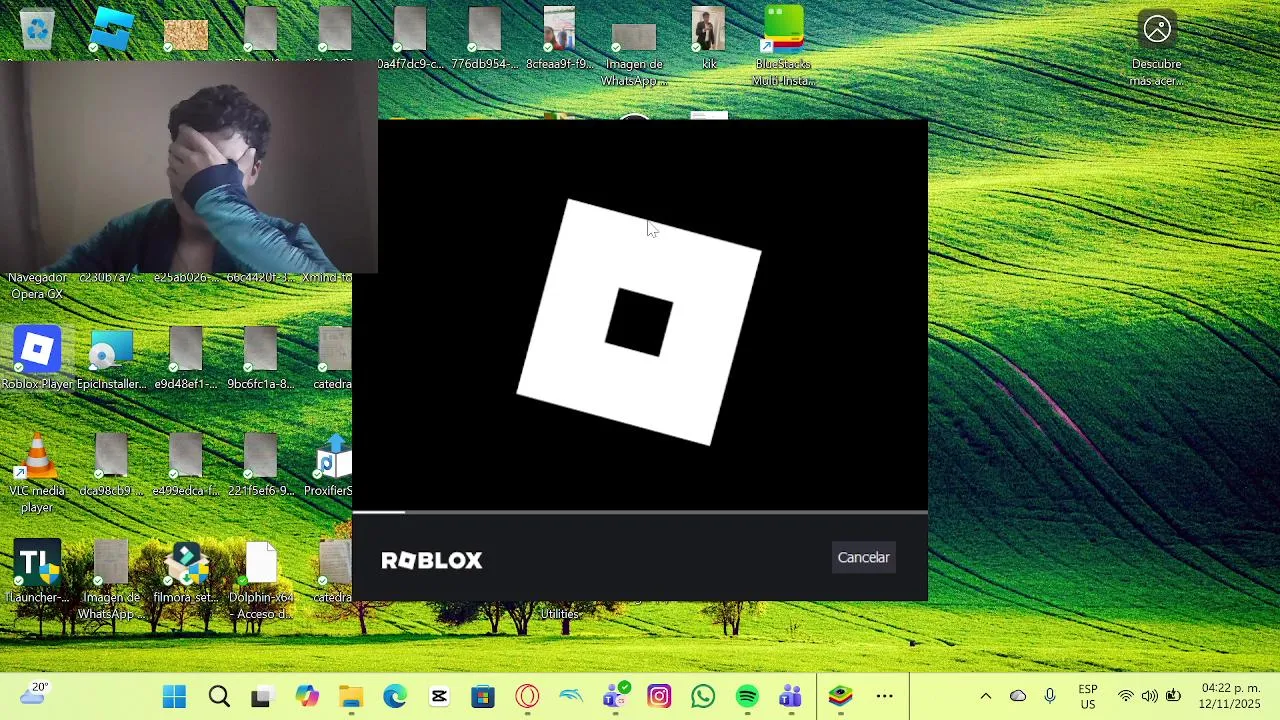
Task: Open the clock and calendar flyout
Action: (1230, 696)
